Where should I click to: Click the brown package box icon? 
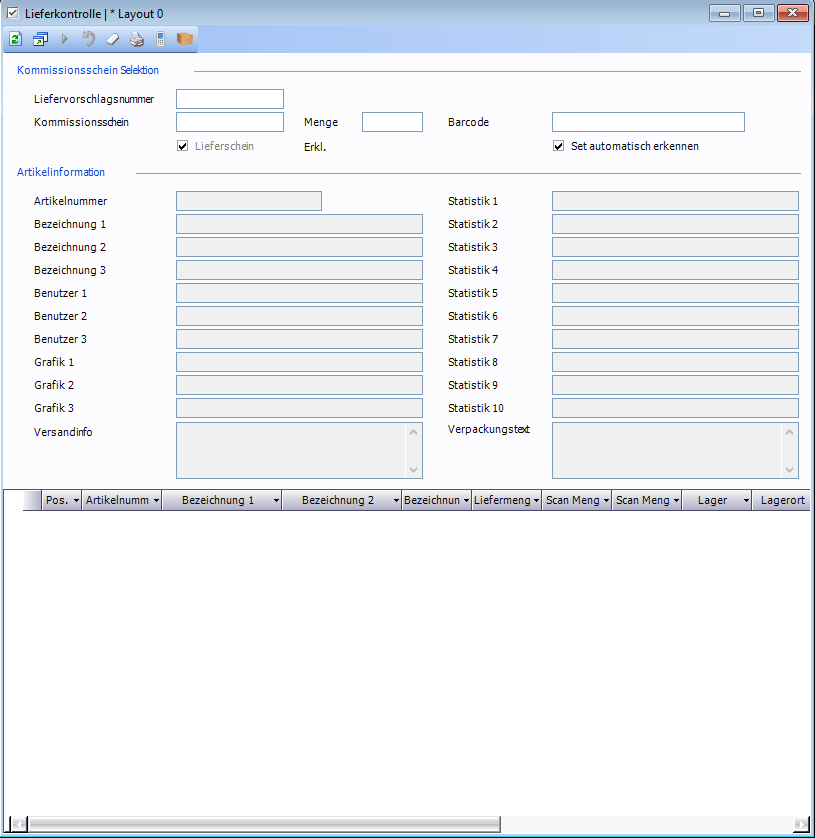pos(184,39)
